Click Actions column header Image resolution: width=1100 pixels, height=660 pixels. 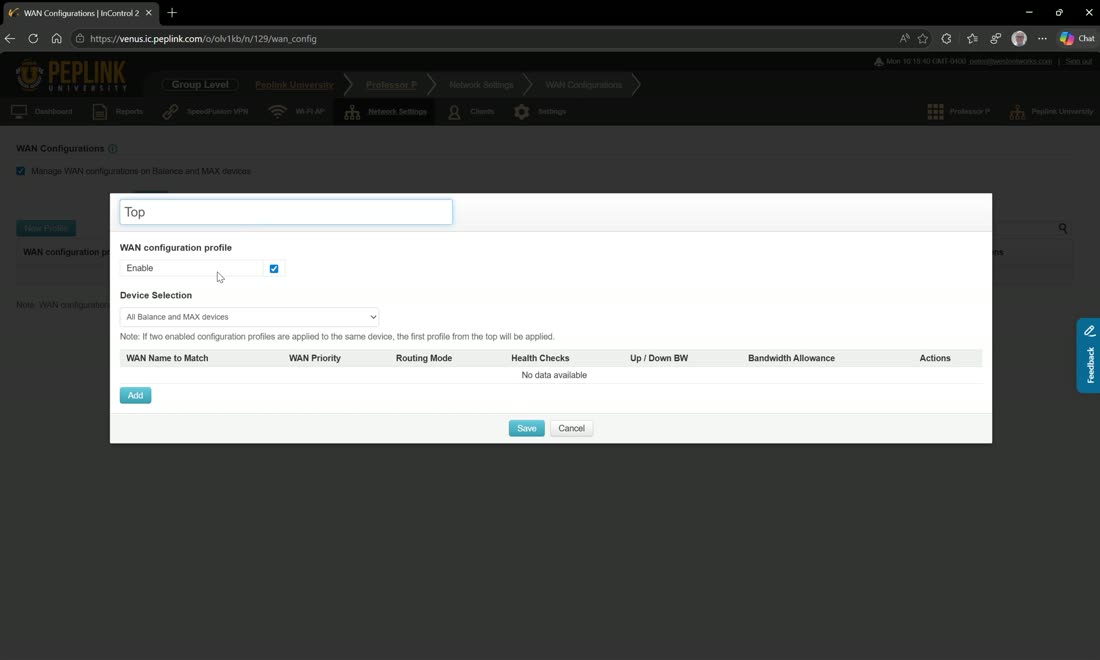coord(935,358)
